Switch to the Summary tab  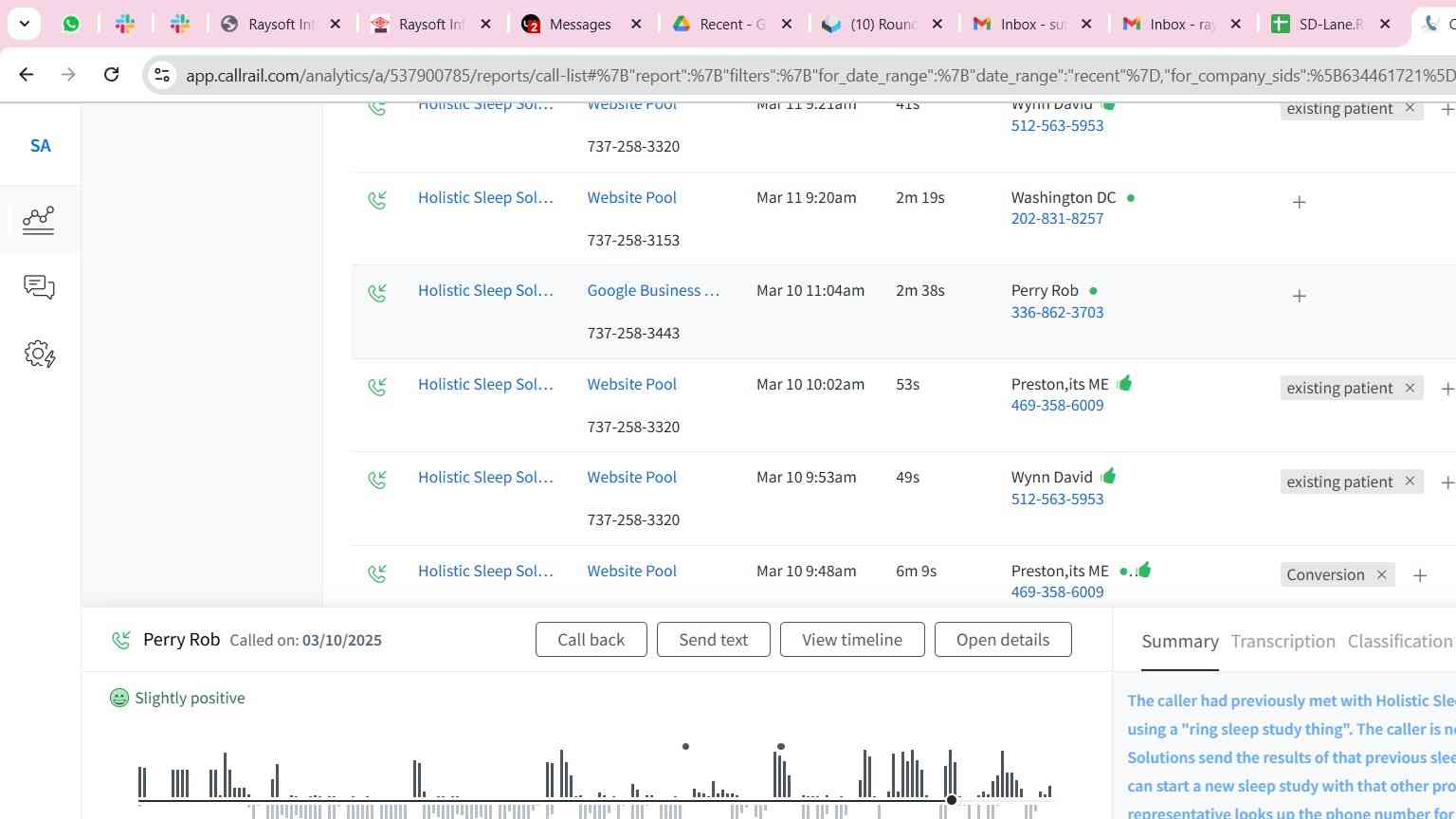[x=1180, y=642]
